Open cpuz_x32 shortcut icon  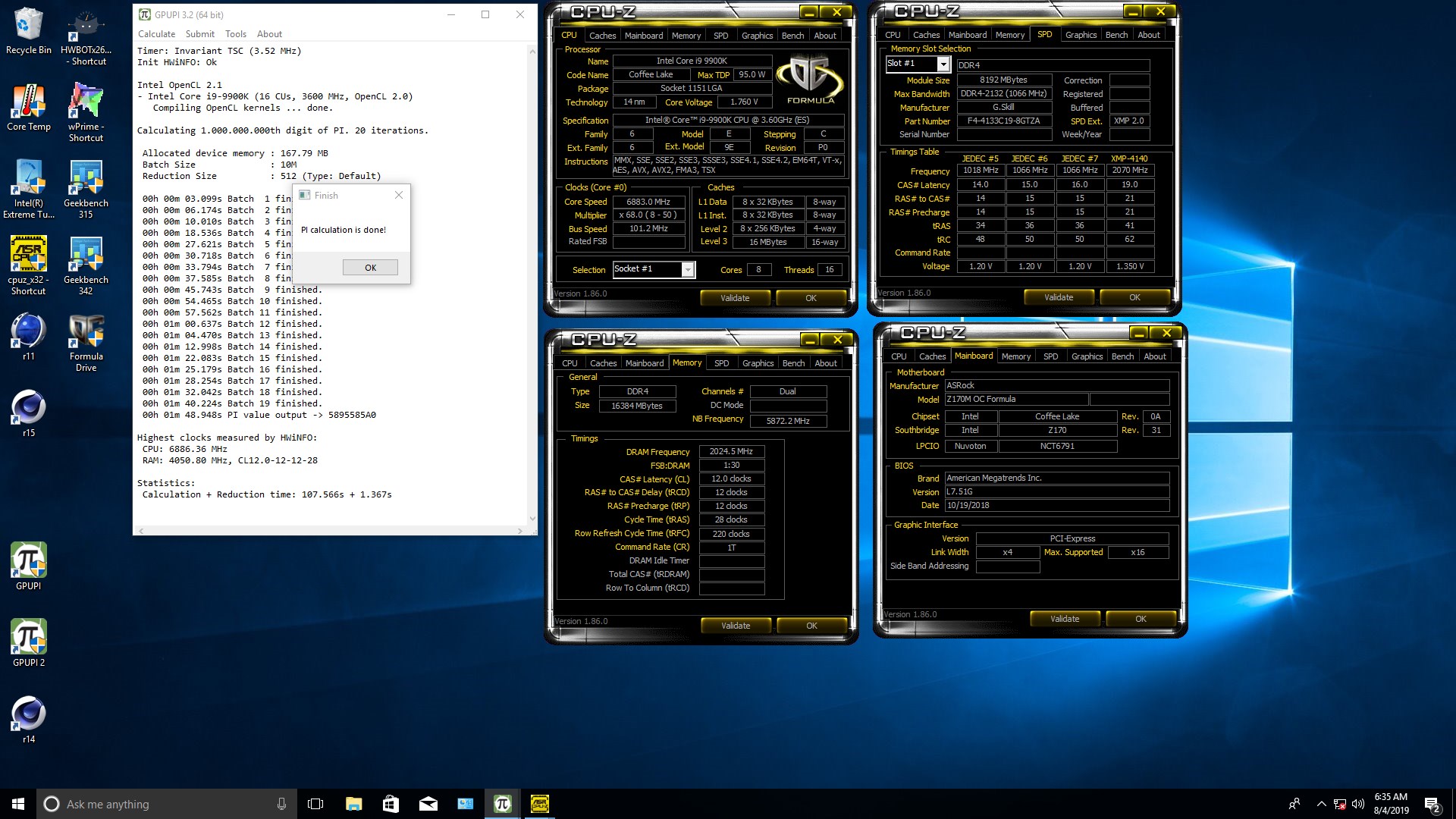tap(28, 265)
